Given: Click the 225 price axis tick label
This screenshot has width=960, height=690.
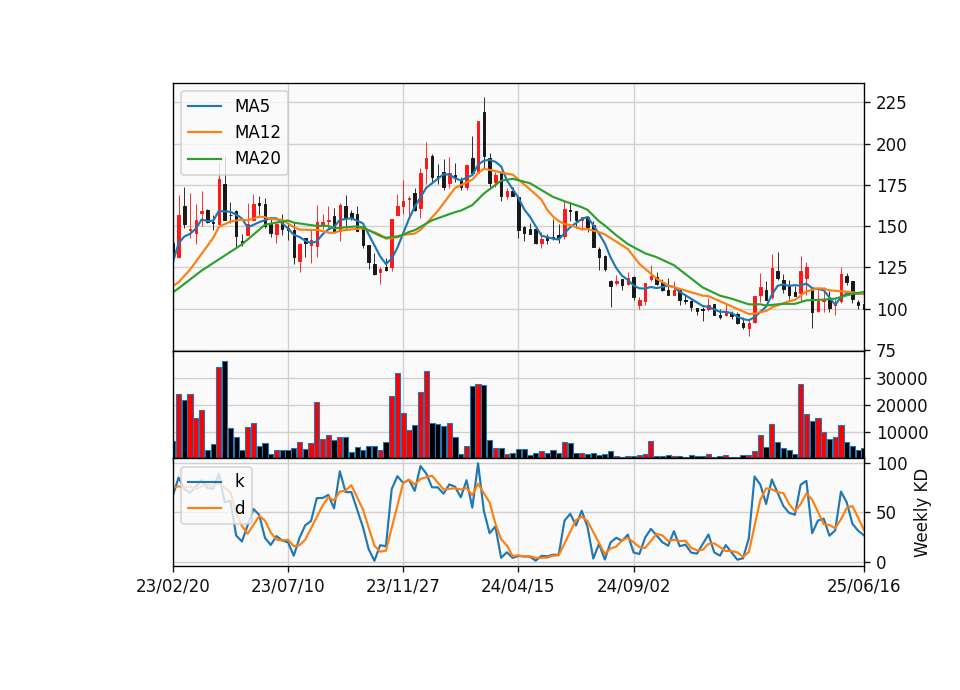Looking at the screenshot, I should pos(891,103).
